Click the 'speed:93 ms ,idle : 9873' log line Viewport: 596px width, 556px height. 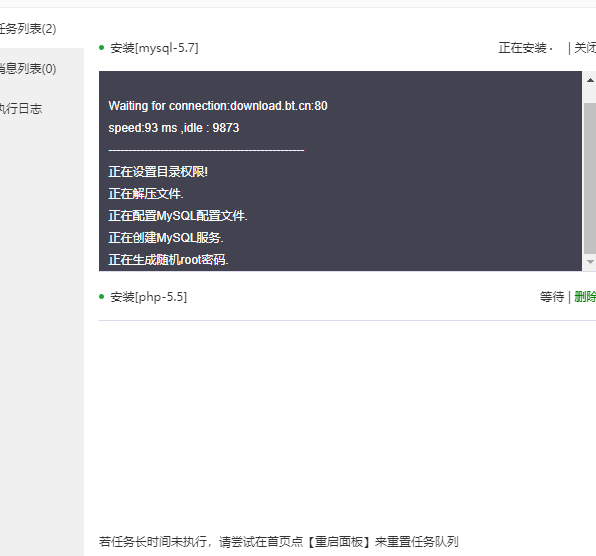[174, 128]
